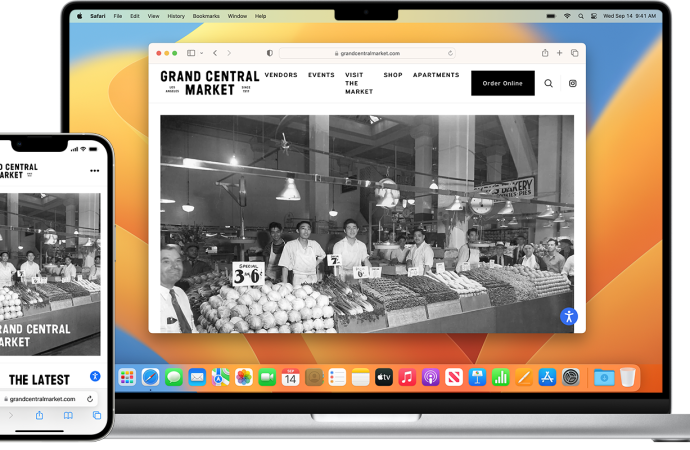Open Photos from the Dock
This screenshot has height=450, width=690.
tap(244, 377)
